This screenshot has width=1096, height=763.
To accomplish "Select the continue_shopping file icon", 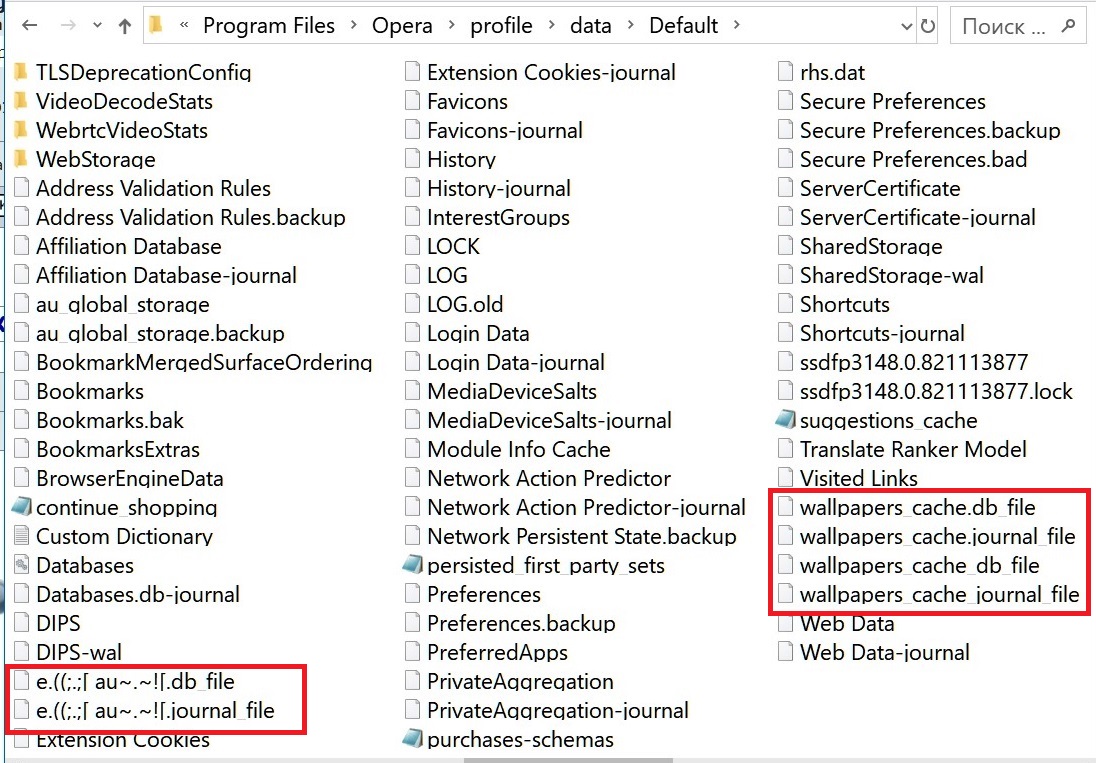I will pyautogui.click(x=22, y=507).
